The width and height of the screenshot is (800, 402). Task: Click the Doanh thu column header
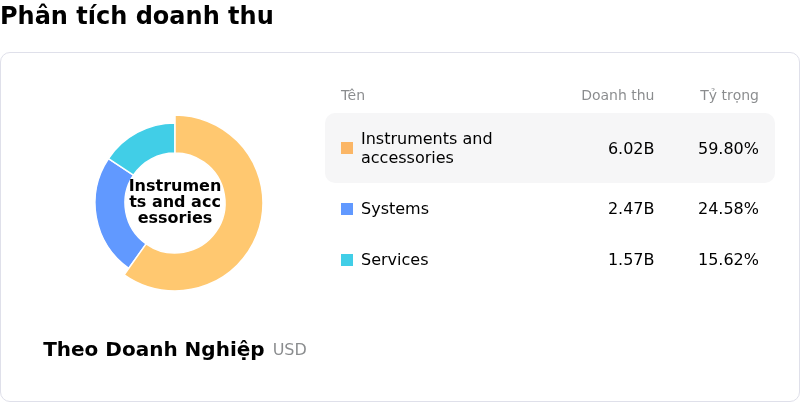(x=617, y=96)
